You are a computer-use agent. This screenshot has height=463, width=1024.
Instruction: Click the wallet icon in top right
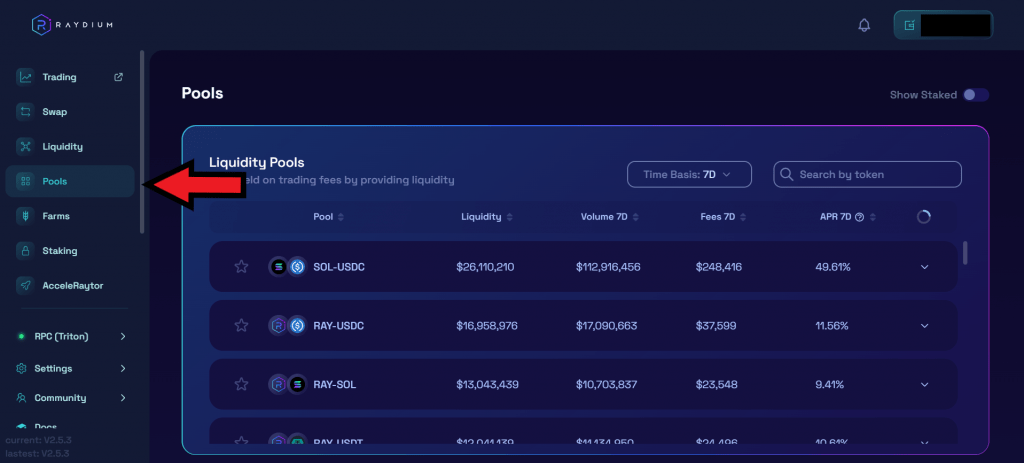click(909, 25)
